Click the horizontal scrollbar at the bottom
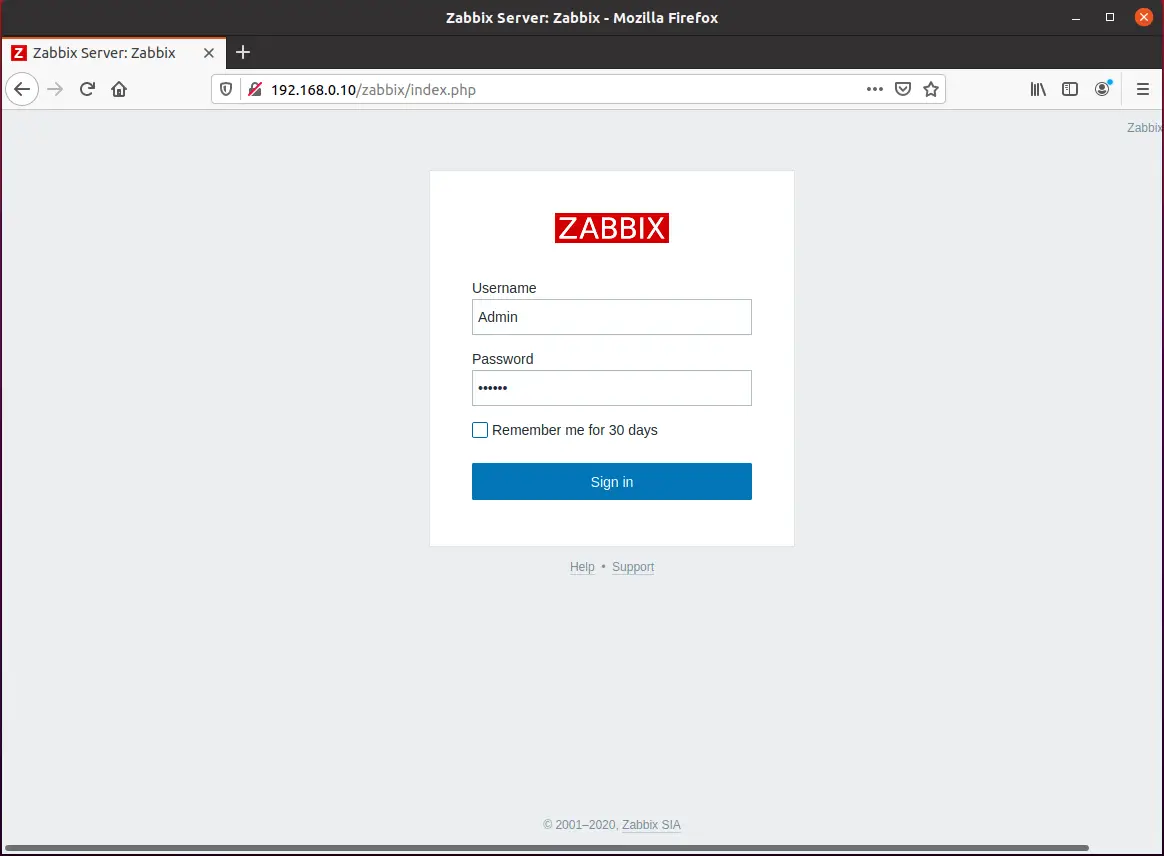Image resolution: width=1164 pixels, height=856 pixels. [546, 848]
